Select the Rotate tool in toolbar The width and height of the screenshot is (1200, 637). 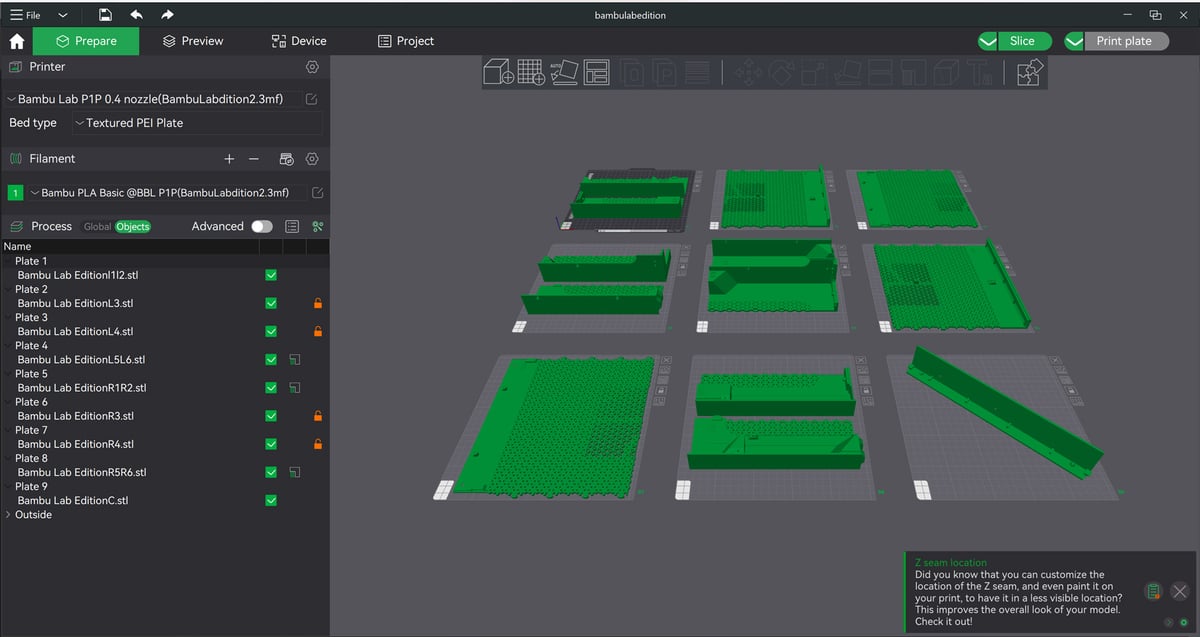tap(782, 72)
